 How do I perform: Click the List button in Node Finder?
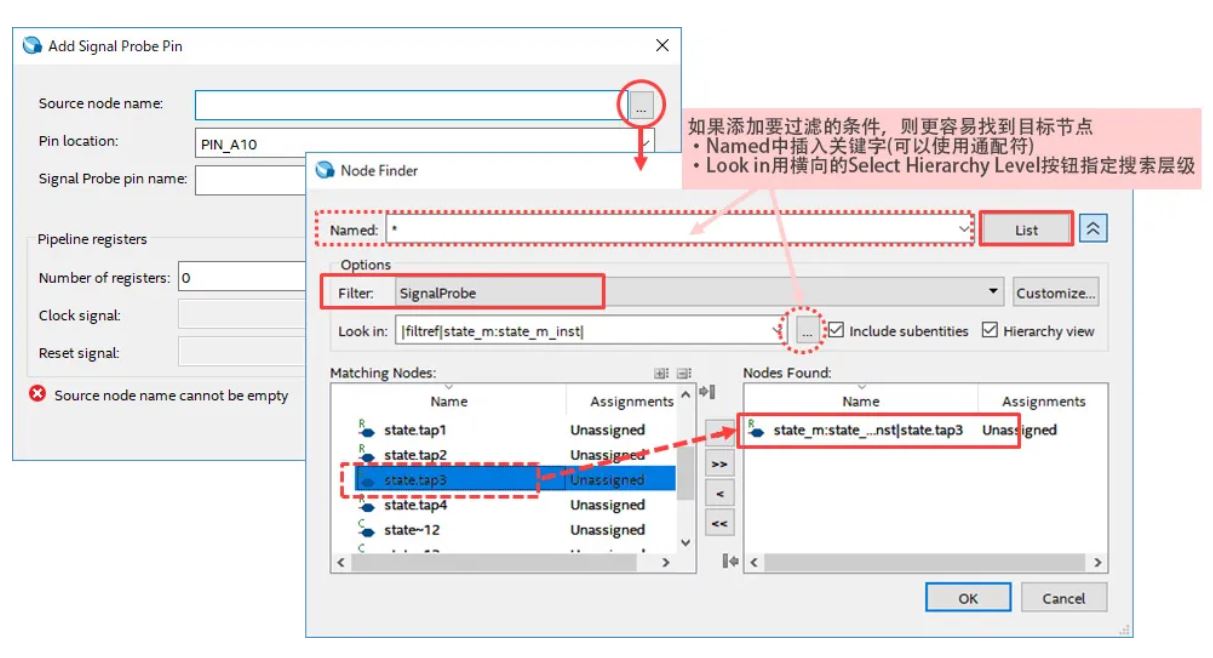1026,230
